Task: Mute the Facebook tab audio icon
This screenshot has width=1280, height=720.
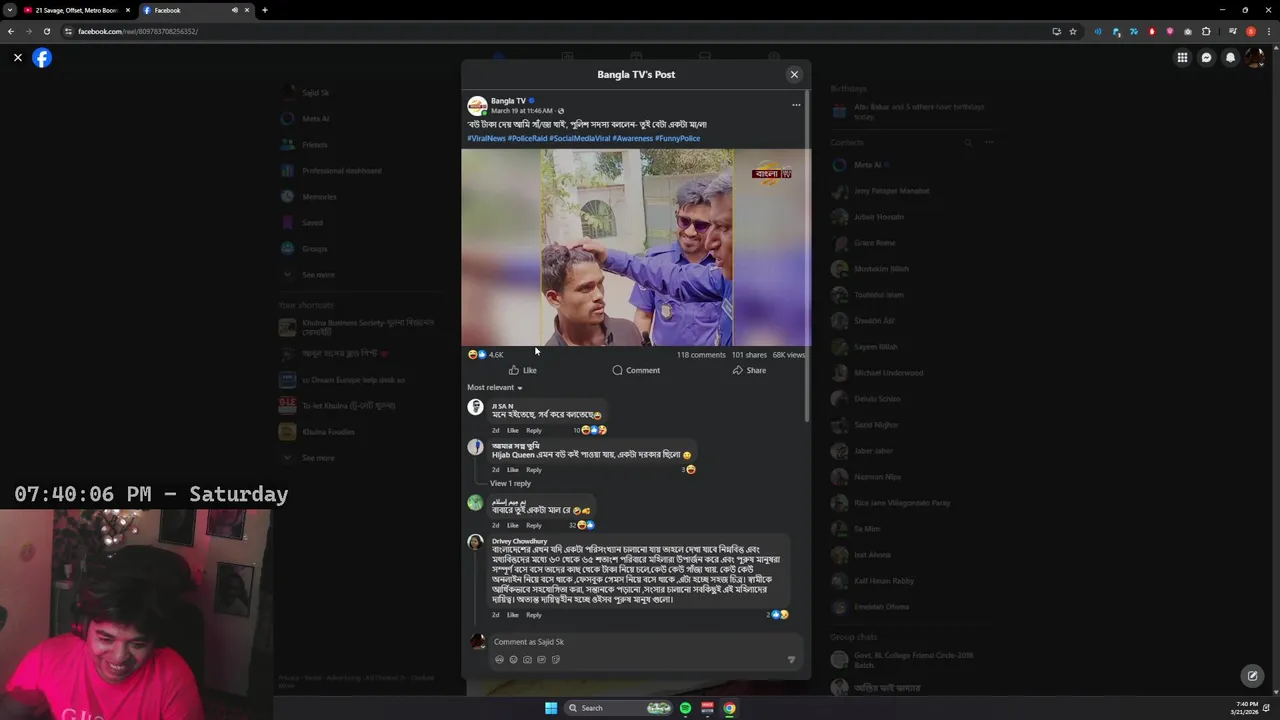Action: (x=235, y=10)
